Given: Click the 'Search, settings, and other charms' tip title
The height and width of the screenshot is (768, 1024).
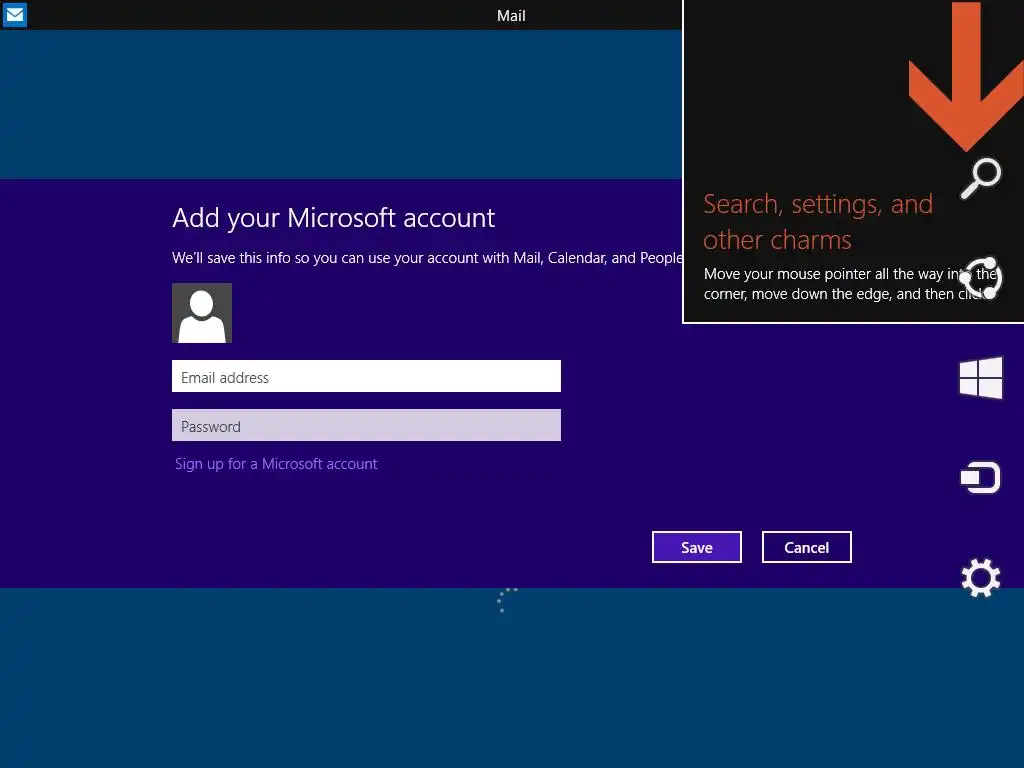Looking at the screenshot, I should pyautogui.click(x=818, y=222).
